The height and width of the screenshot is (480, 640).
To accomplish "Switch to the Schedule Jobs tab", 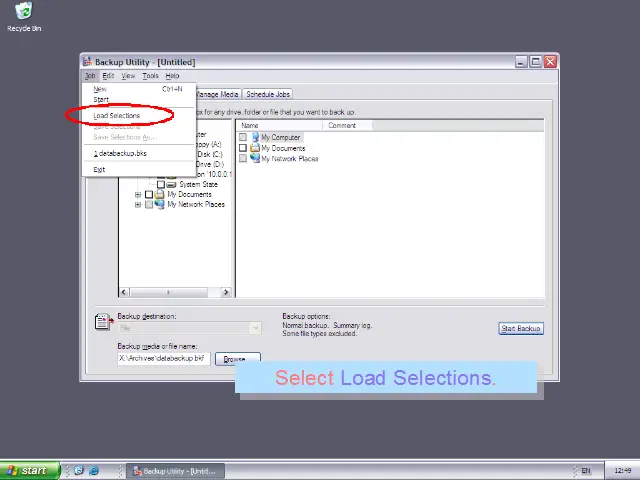I will [267, 94].
